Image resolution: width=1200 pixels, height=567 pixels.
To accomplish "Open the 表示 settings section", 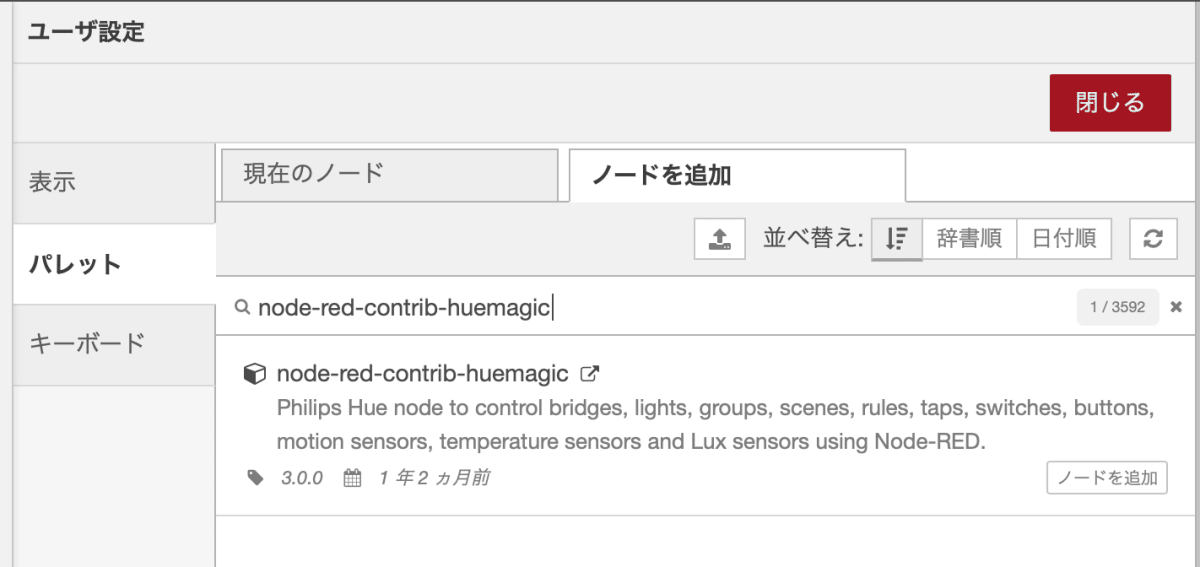I will (x=114, y=183).
